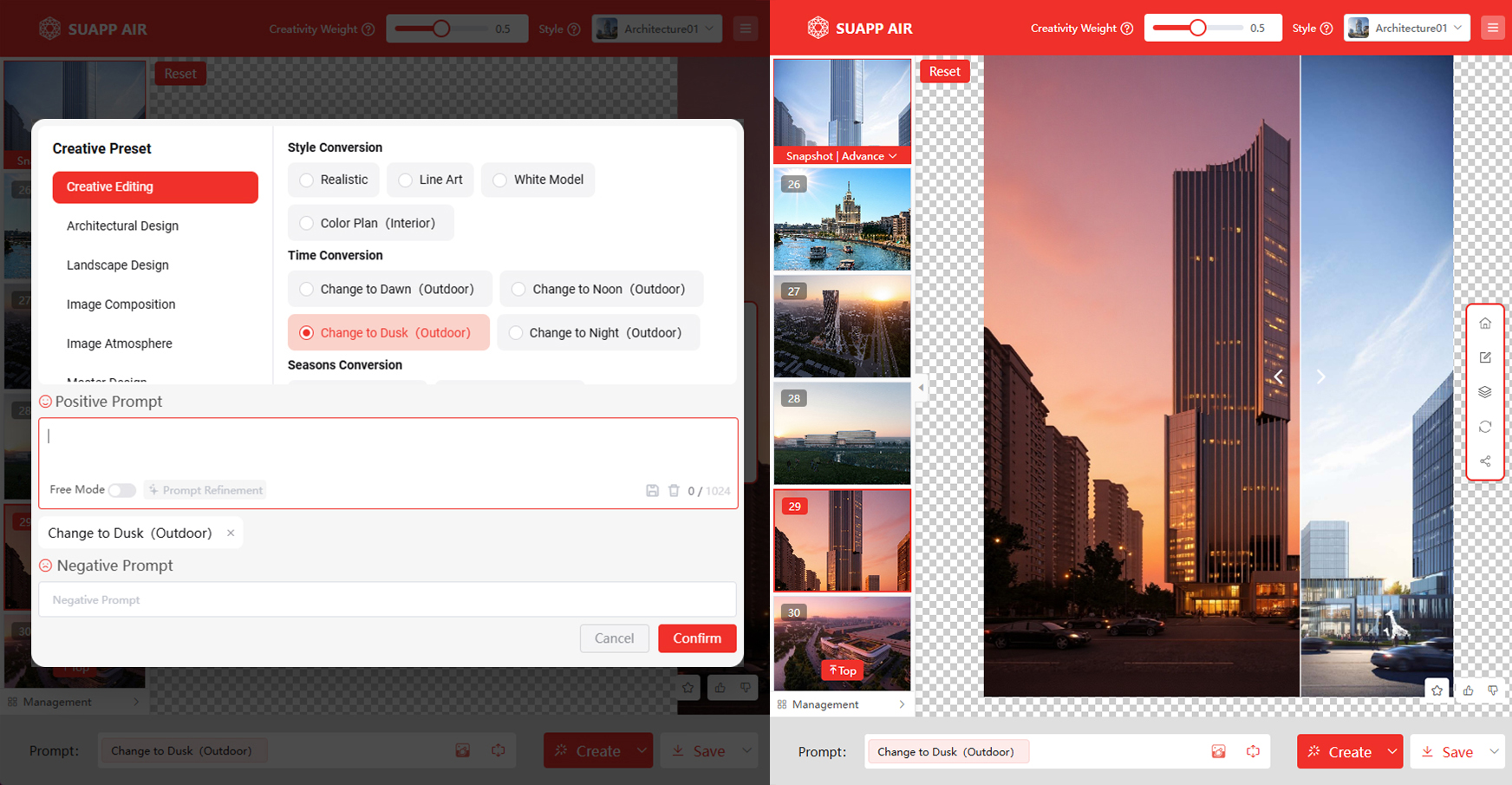Viewport: 1512px width, 785px height.
Task: Select thumbnail 28 in the right window
Action: [842, 434]
